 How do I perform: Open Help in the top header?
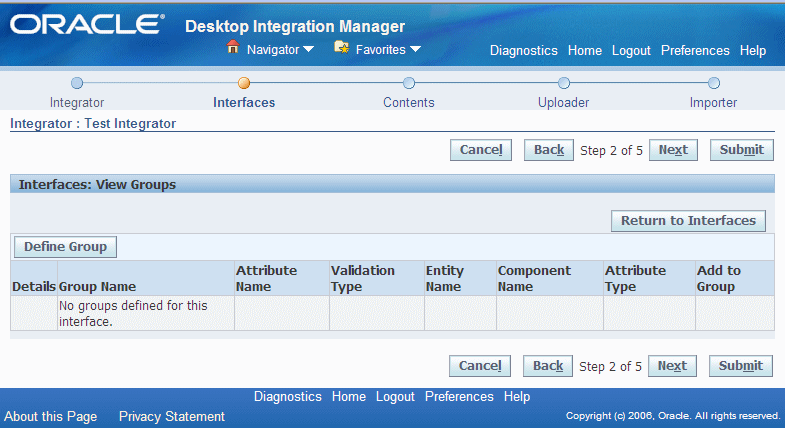click(753, 51)
